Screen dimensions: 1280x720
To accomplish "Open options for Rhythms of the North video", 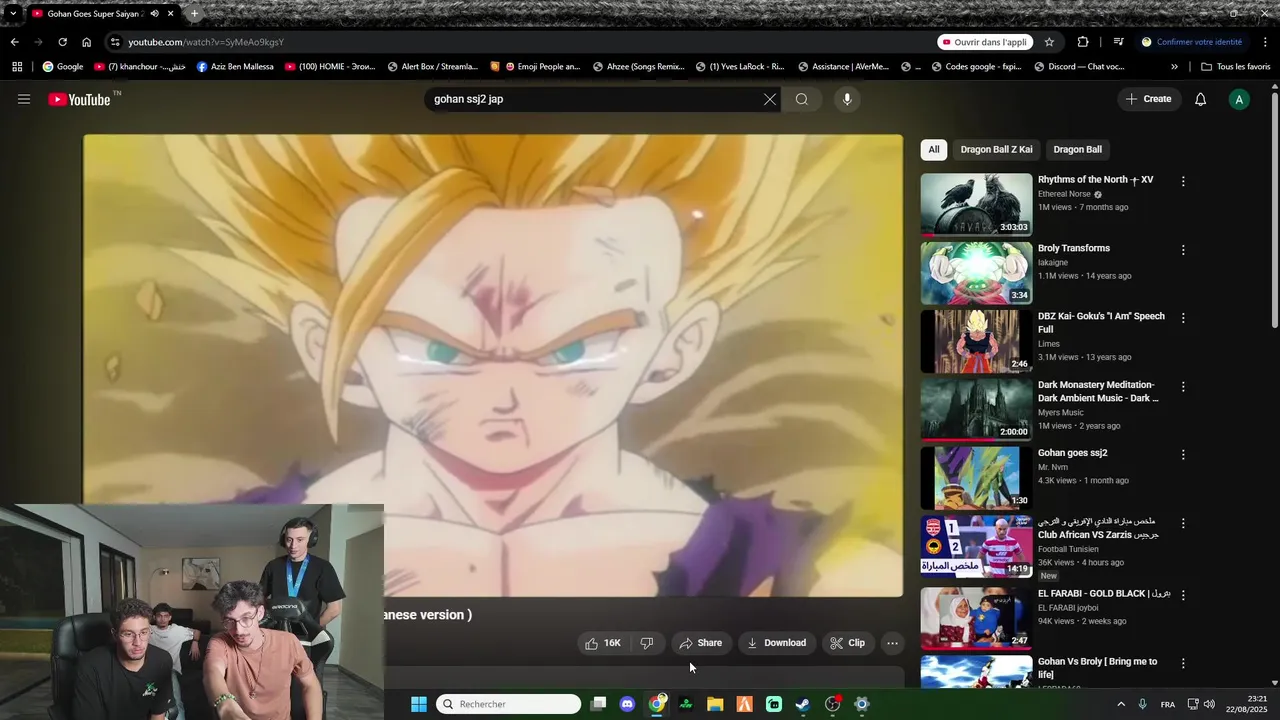I will [1183, 181].
